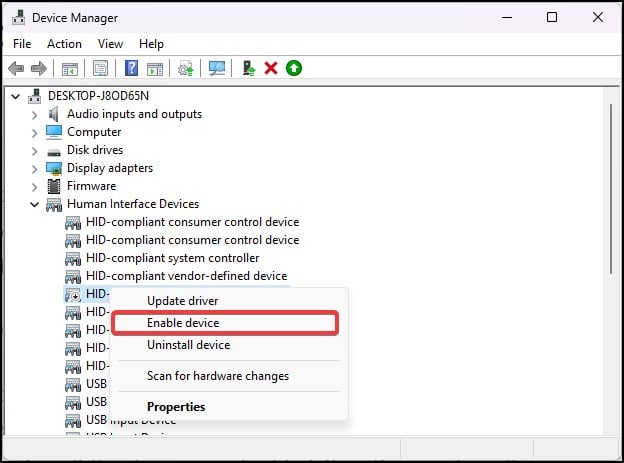
Task: Click the Back arrow toolbar icon
Action: coord(16,68)
